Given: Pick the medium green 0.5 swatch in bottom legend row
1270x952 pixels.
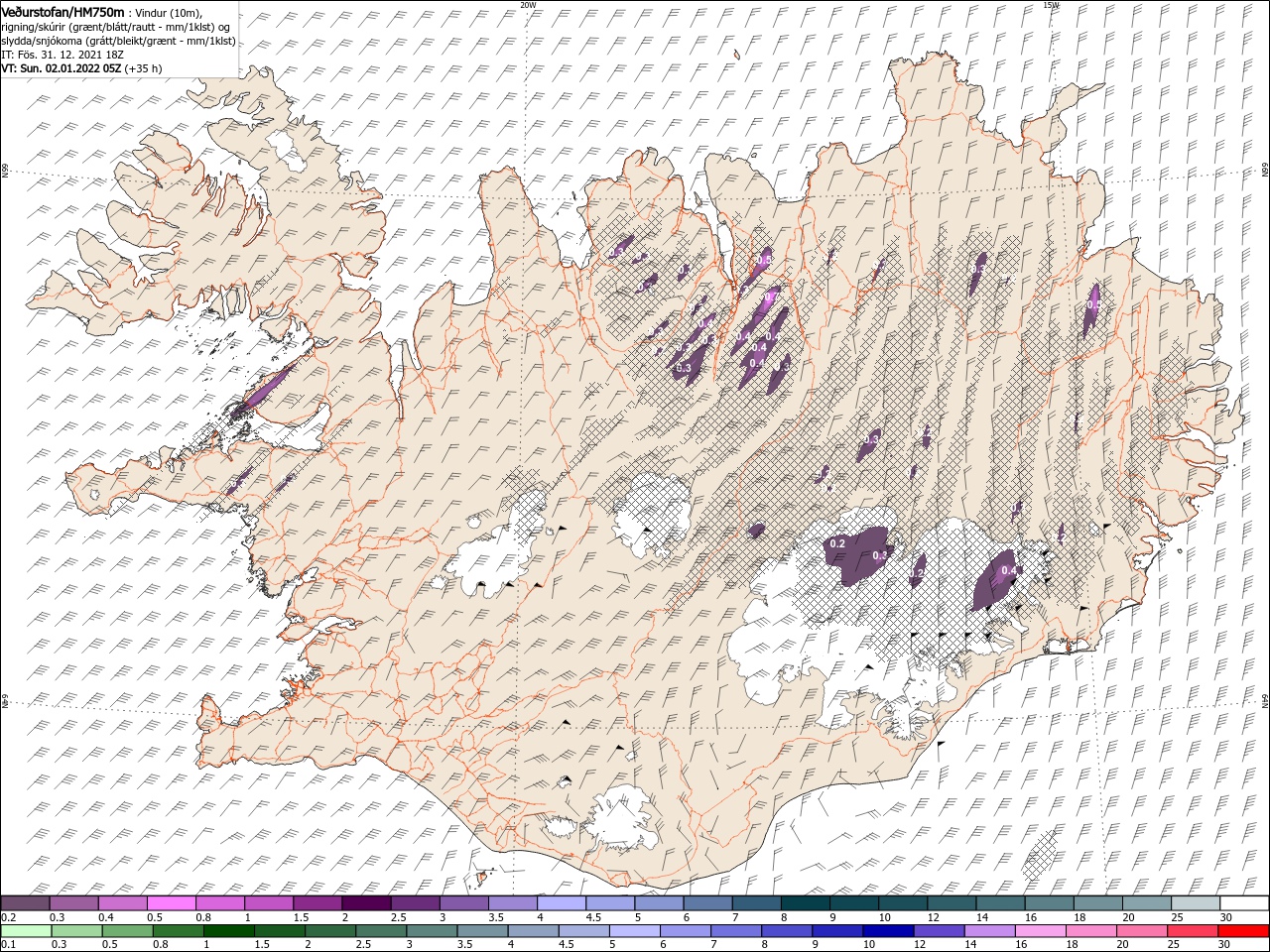Looking at the screenshot, I should click(x=127, y=930).
